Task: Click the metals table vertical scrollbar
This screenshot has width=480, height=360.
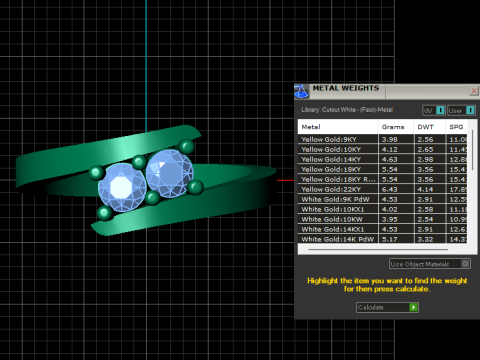Action: (472, 150)
